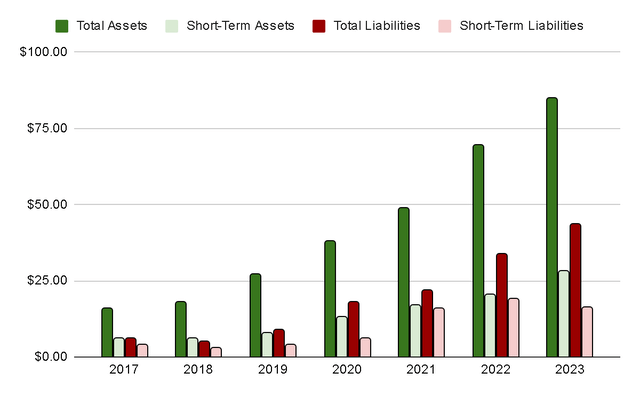The width and height of the screenshot is (640, 396).
Task: Click the 2023 Total Assets bar
Action: [x=552, y=227]
